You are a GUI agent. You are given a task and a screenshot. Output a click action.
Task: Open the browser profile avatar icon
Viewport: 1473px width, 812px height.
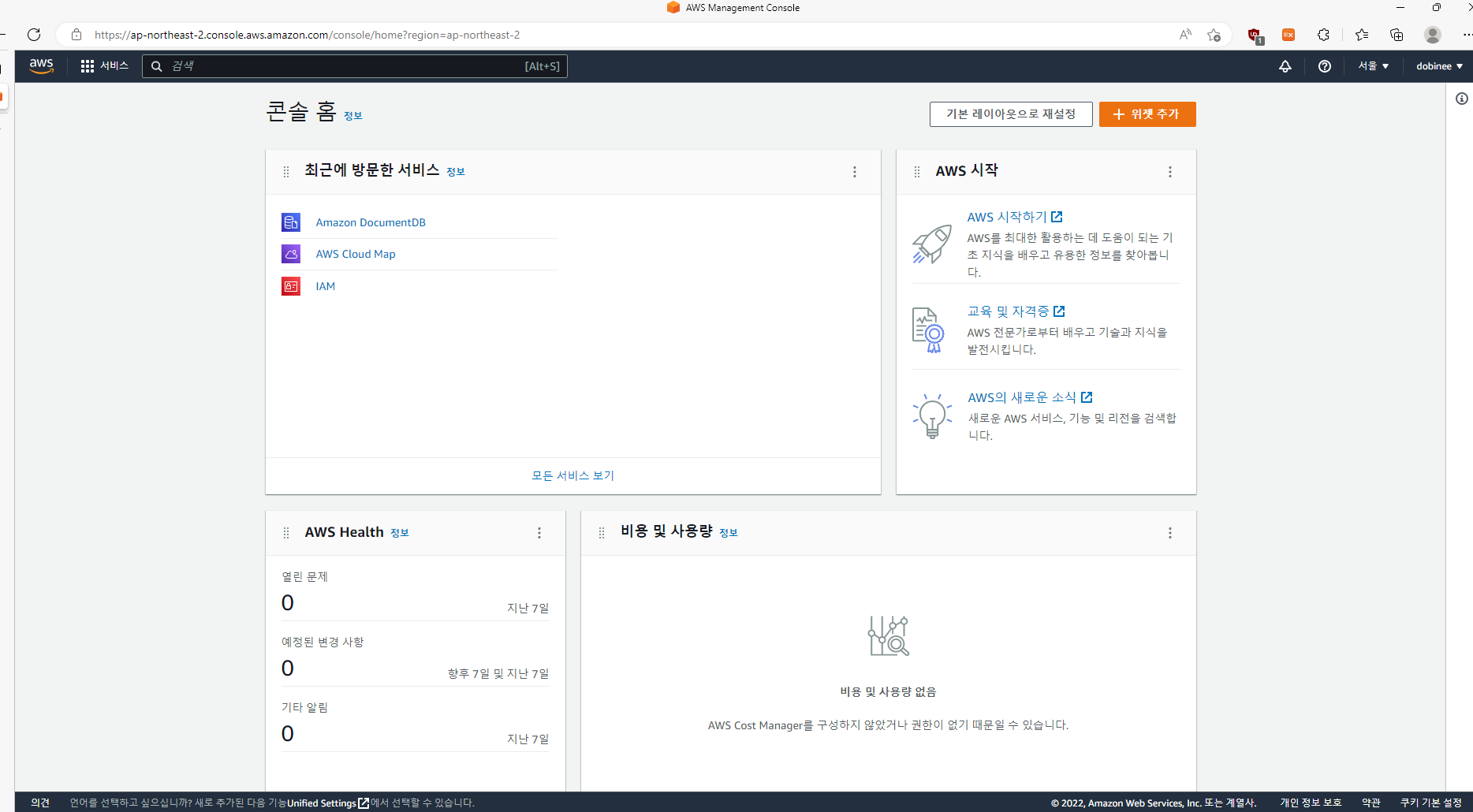click(1433, 35)
